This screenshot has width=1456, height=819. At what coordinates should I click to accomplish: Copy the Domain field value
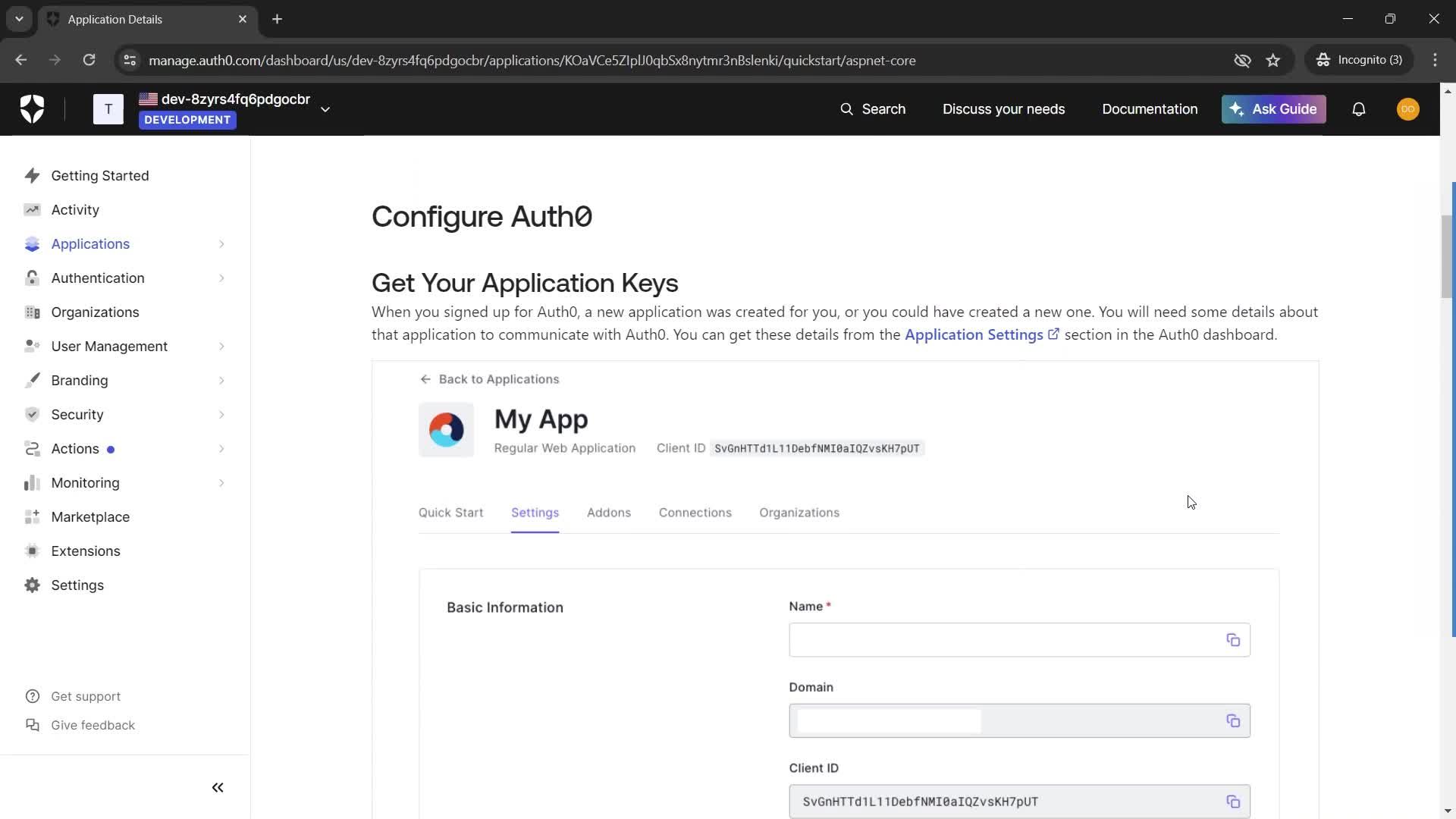[x=1233, y=721]
